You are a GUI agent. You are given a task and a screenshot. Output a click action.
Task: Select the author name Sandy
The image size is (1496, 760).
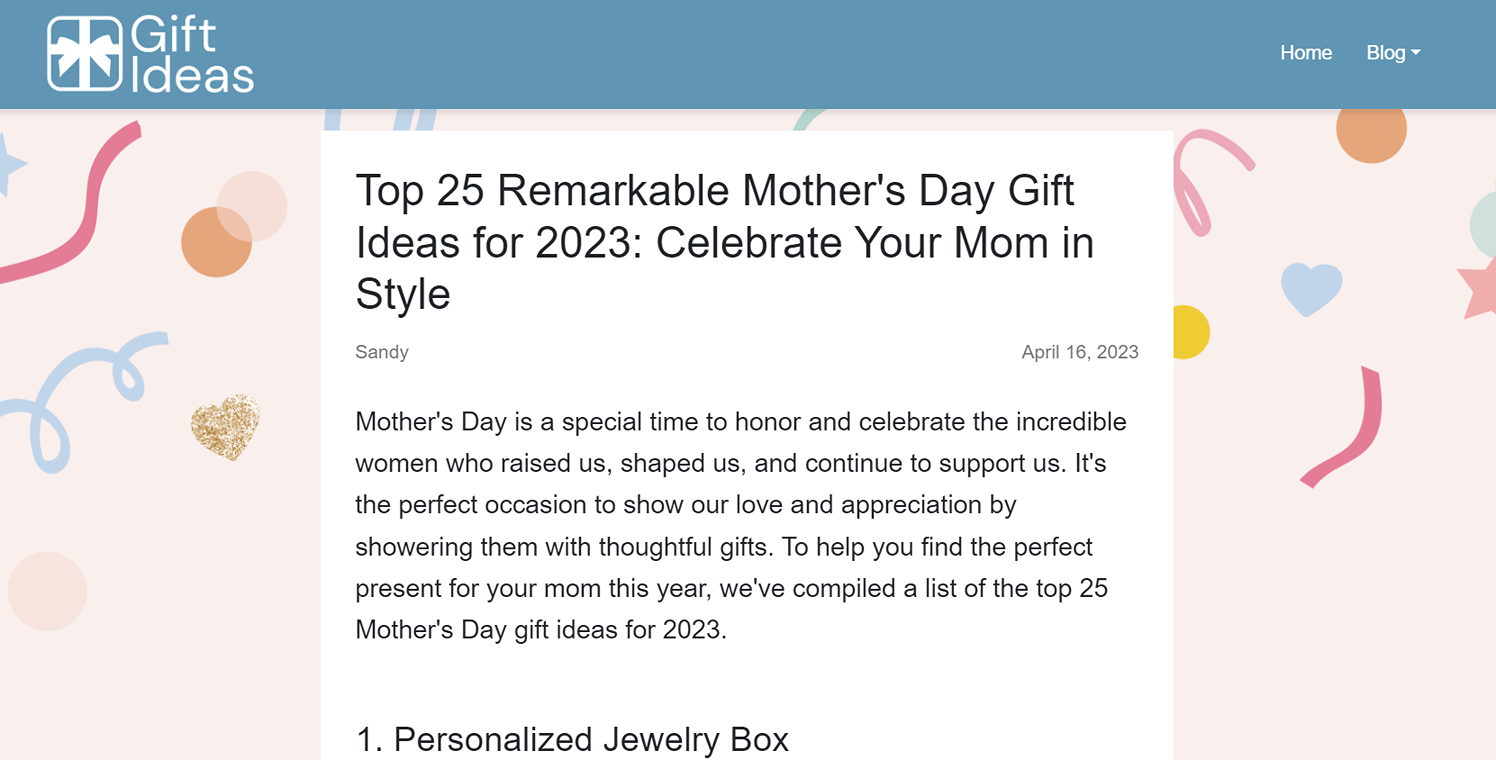click(x=382, y=352)
